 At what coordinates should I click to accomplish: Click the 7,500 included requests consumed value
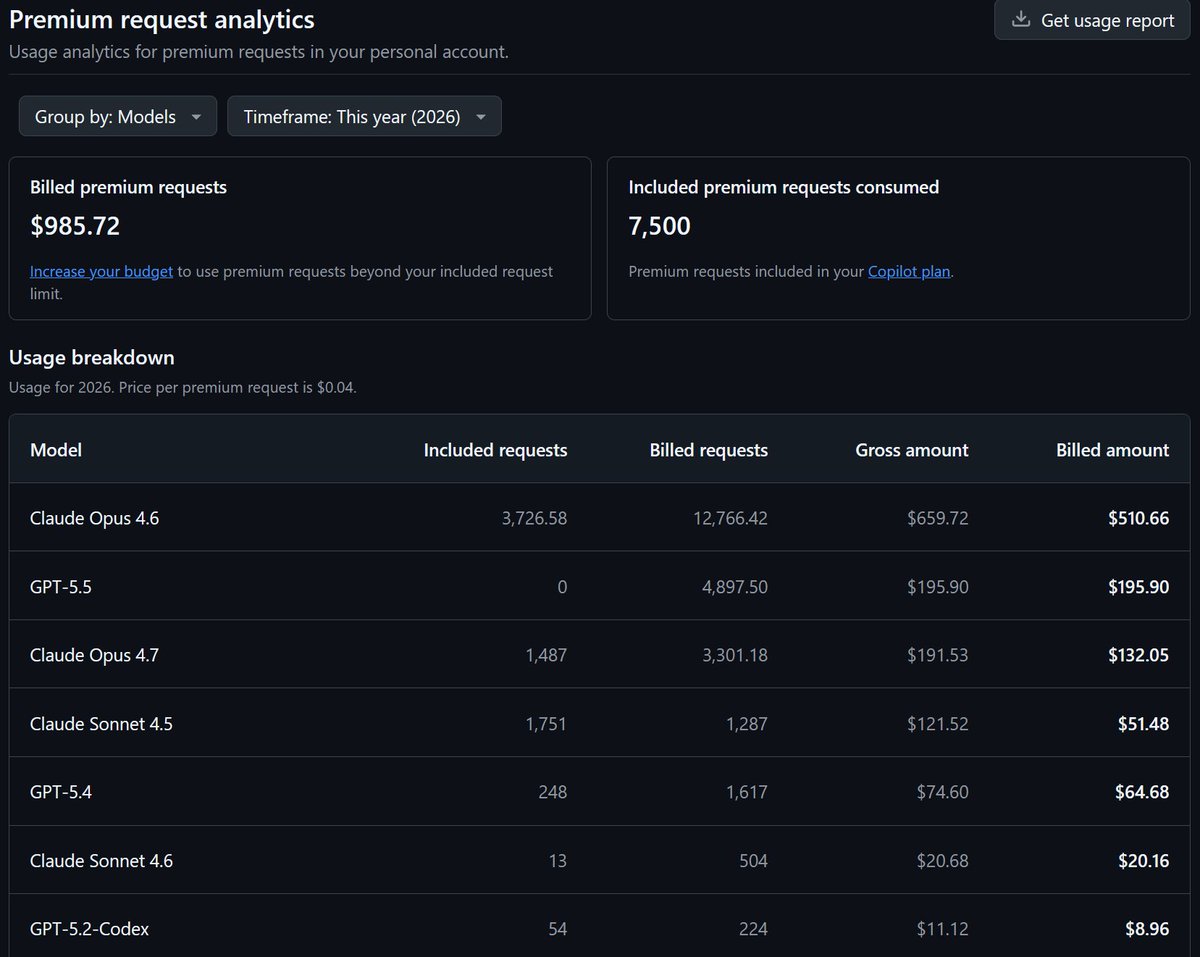pyautogui.click(x=659, y=226)
